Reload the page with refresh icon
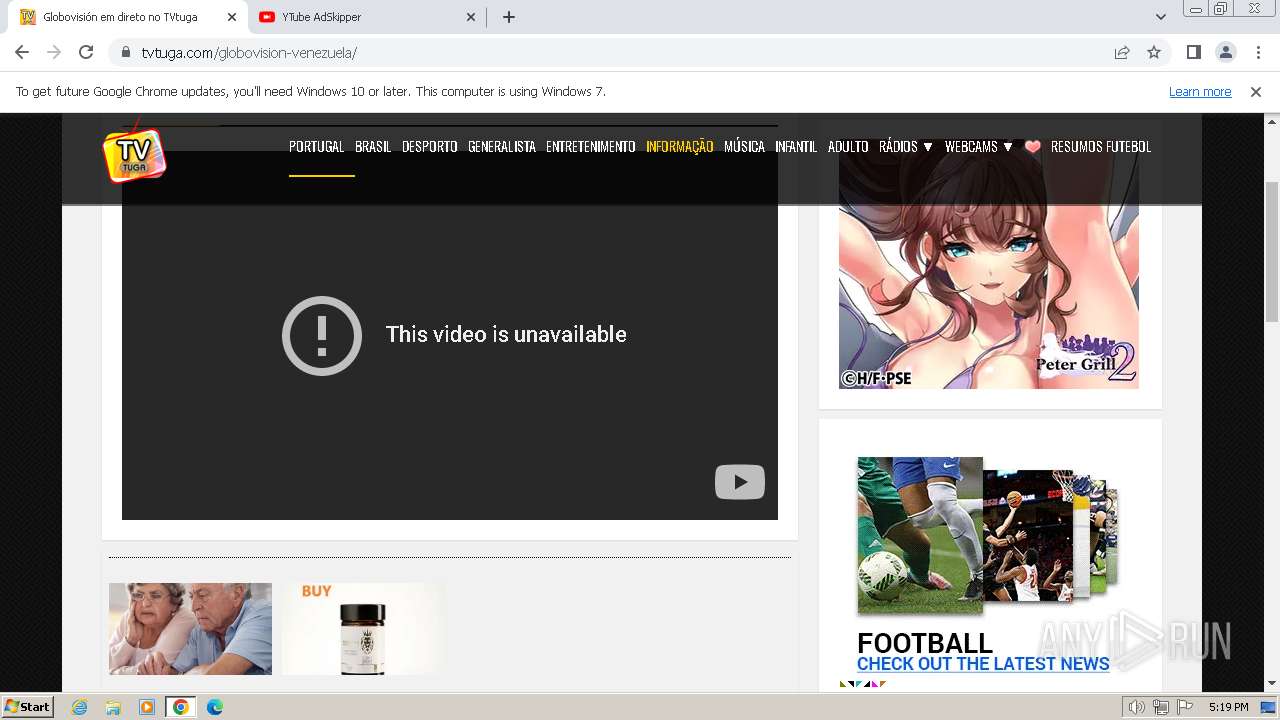The height and width of the screenshot is (720, 1280). (86, 52)
